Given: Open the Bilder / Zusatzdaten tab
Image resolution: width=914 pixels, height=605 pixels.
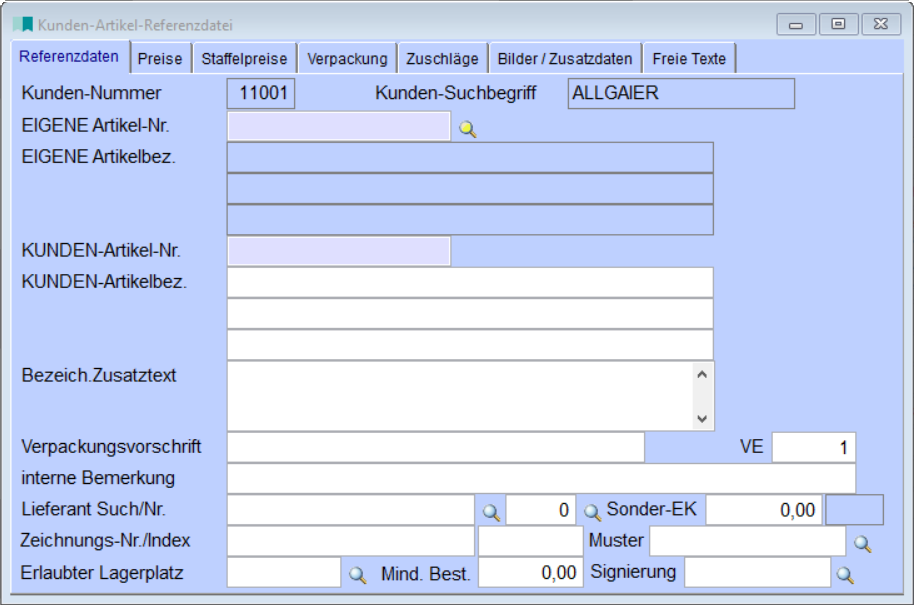Looking at the screenshot, I should pos(565,59).
